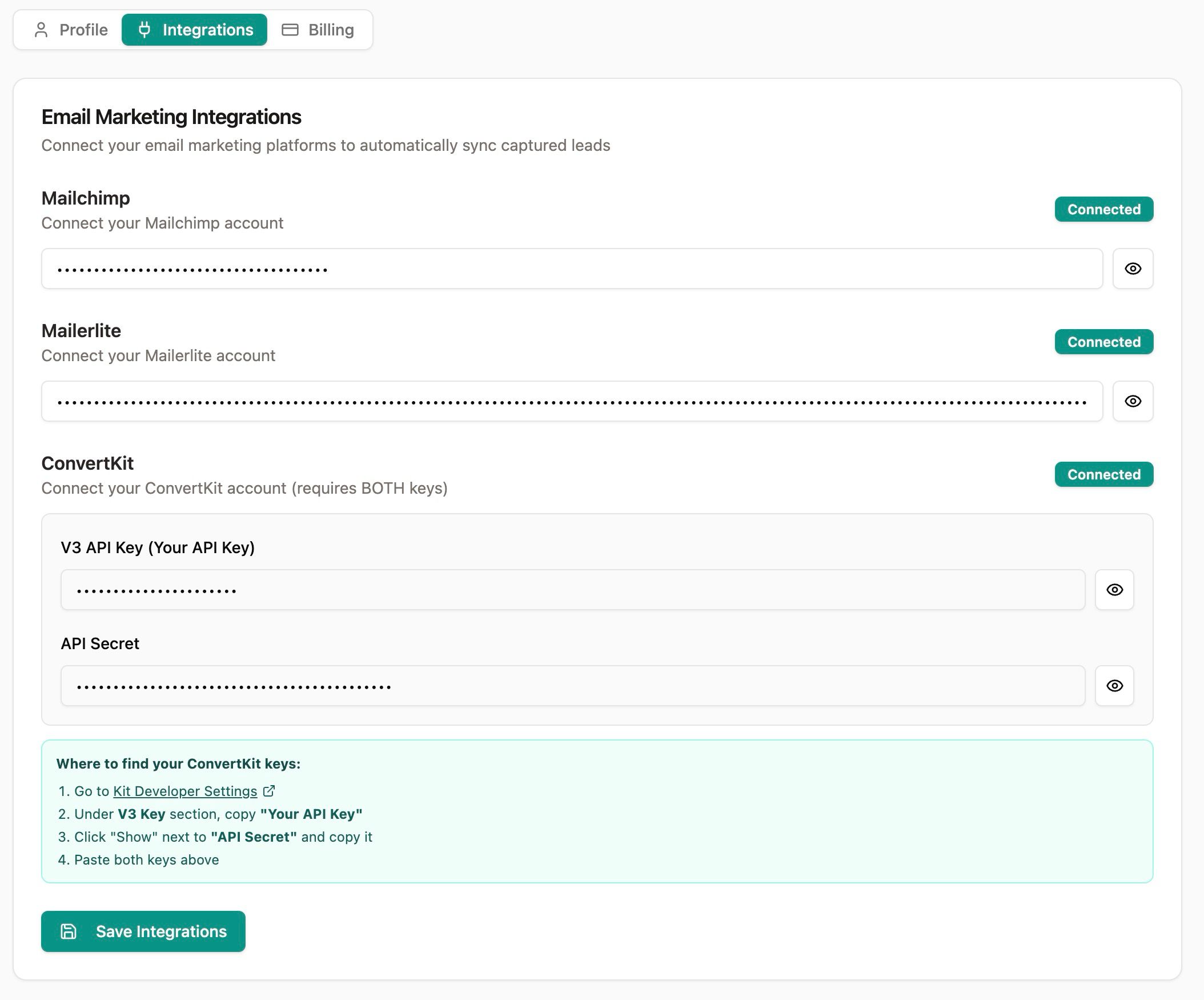1204x1000 pixels.
Task: Click the "API Secret" field label
Action: [x=100, y=643]
